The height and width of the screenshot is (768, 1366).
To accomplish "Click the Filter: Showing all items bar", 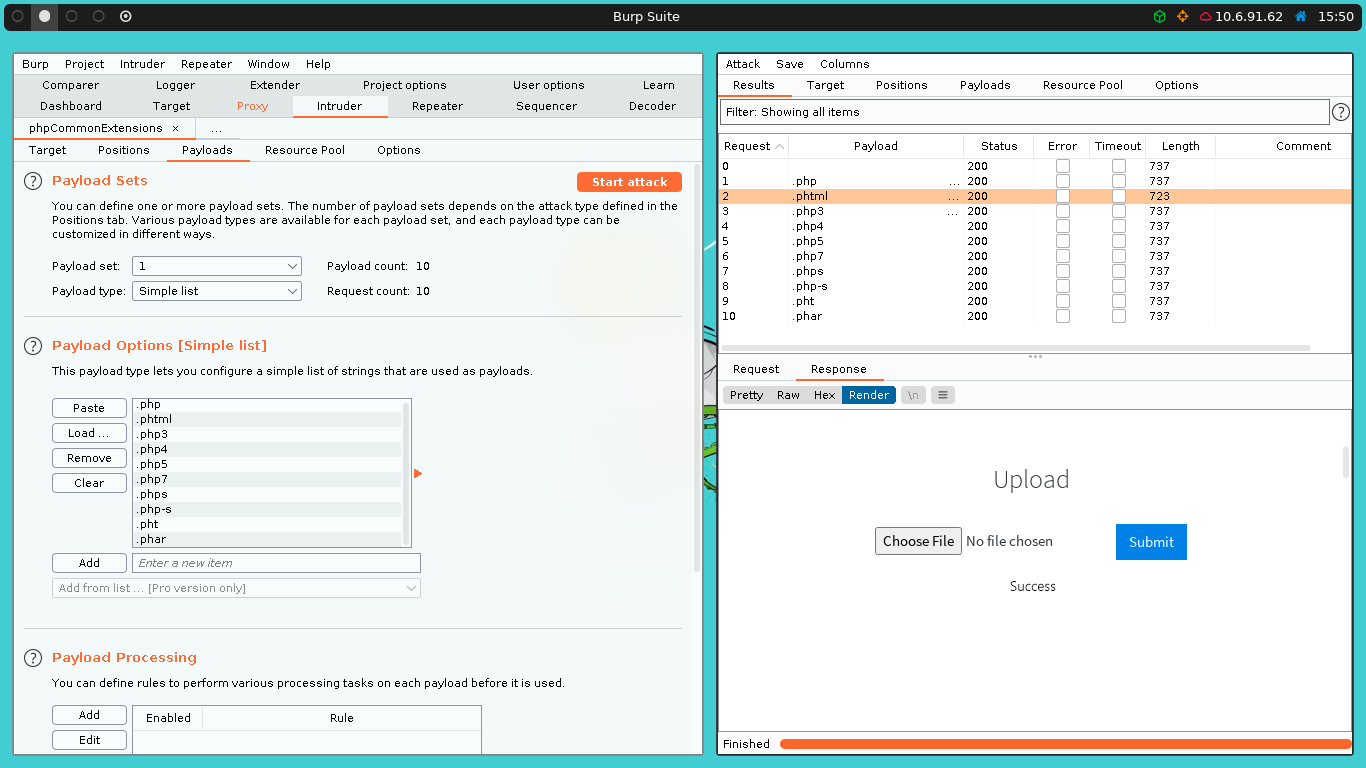I will [x=1025, y=112].
